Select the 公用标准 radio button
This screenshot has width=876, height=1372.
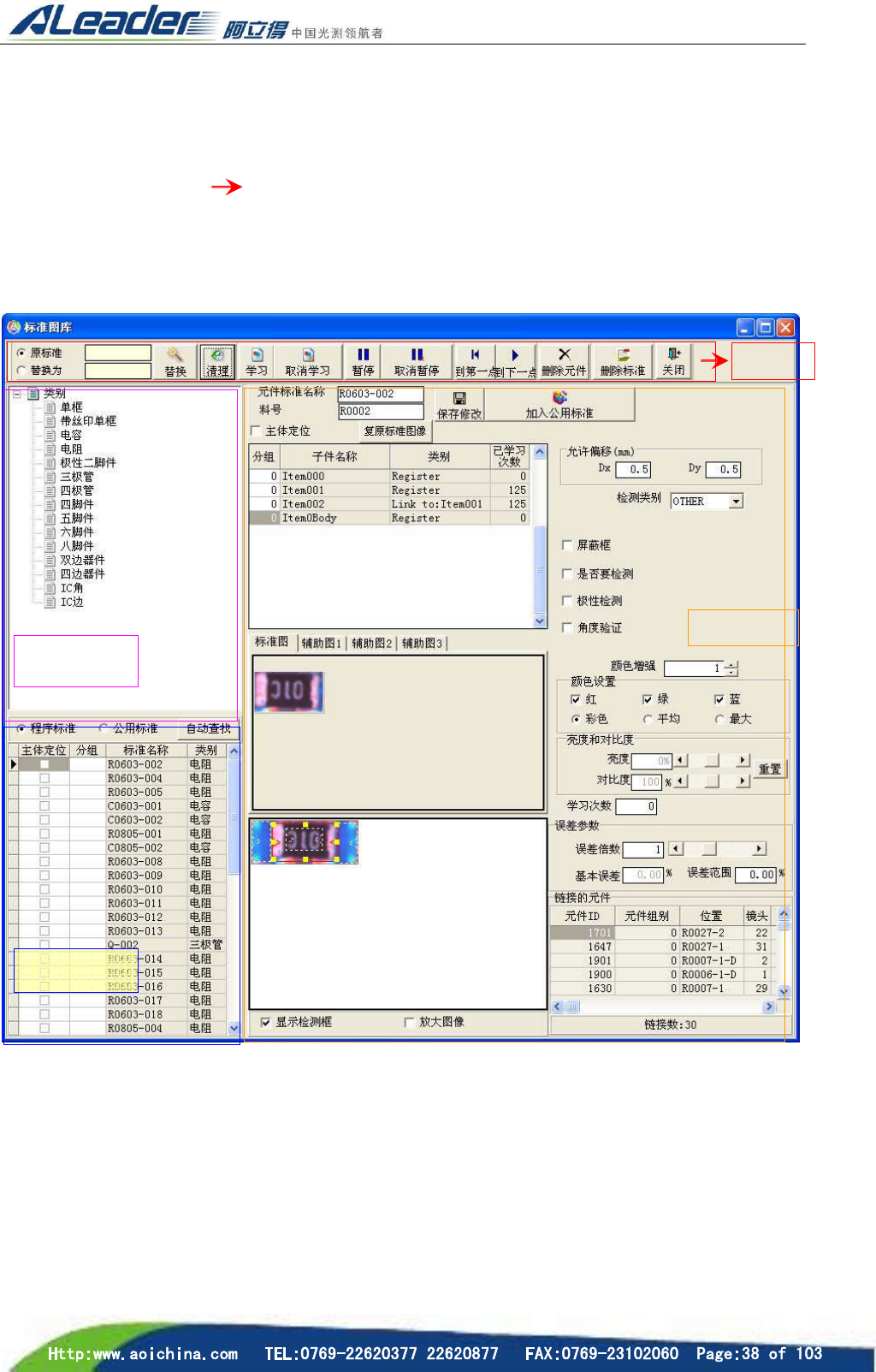[104, 728]
